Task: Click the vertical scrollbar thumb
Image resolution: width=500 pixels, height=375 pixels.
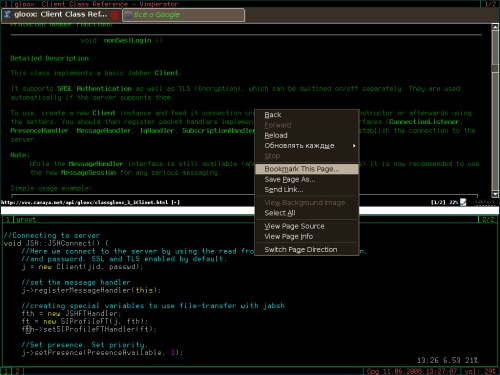Action: coord(495,69)
